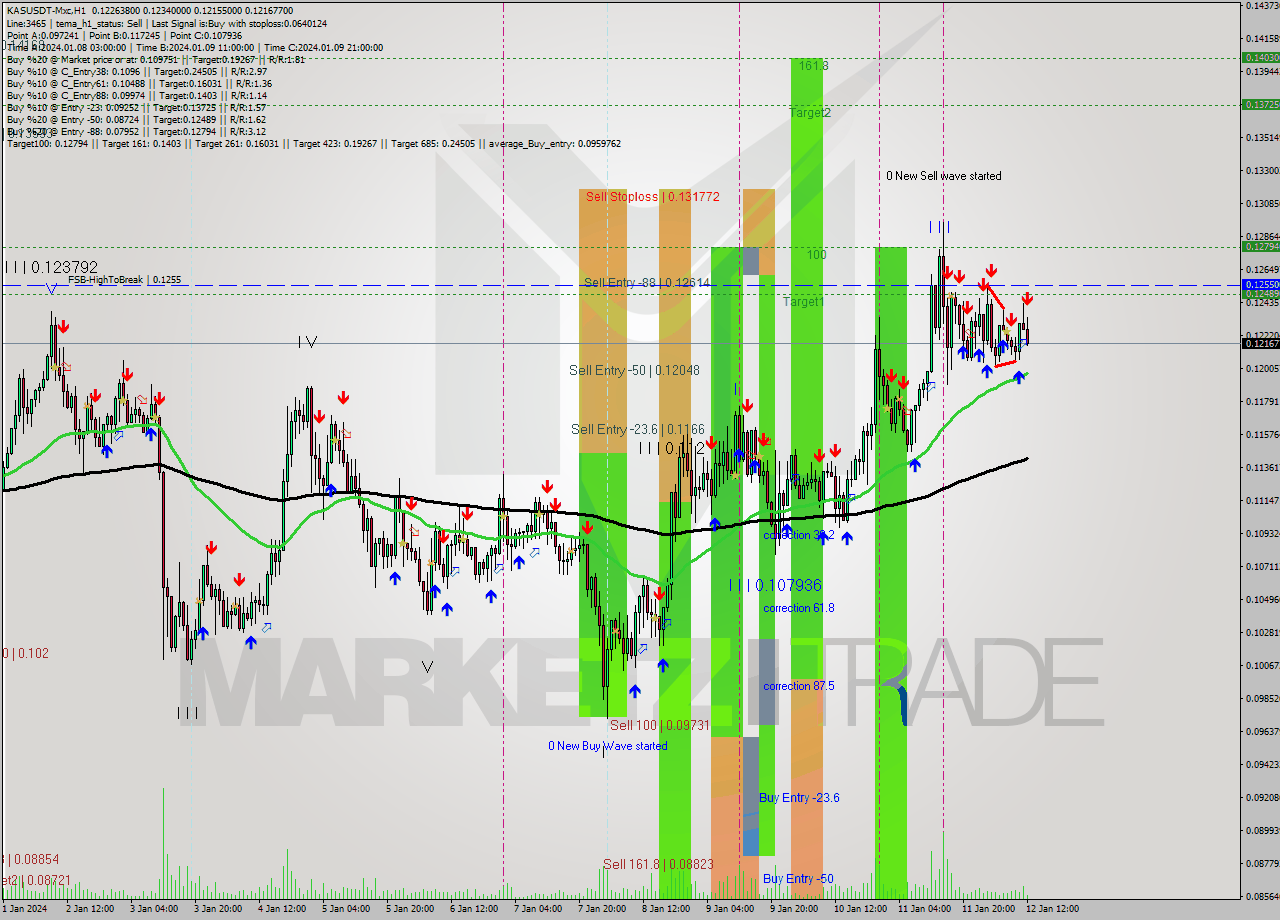Click the 0.08854 level label
The width and height of the screenshot is (1280, 920).
pyautogui.click(x=30, y=859)
